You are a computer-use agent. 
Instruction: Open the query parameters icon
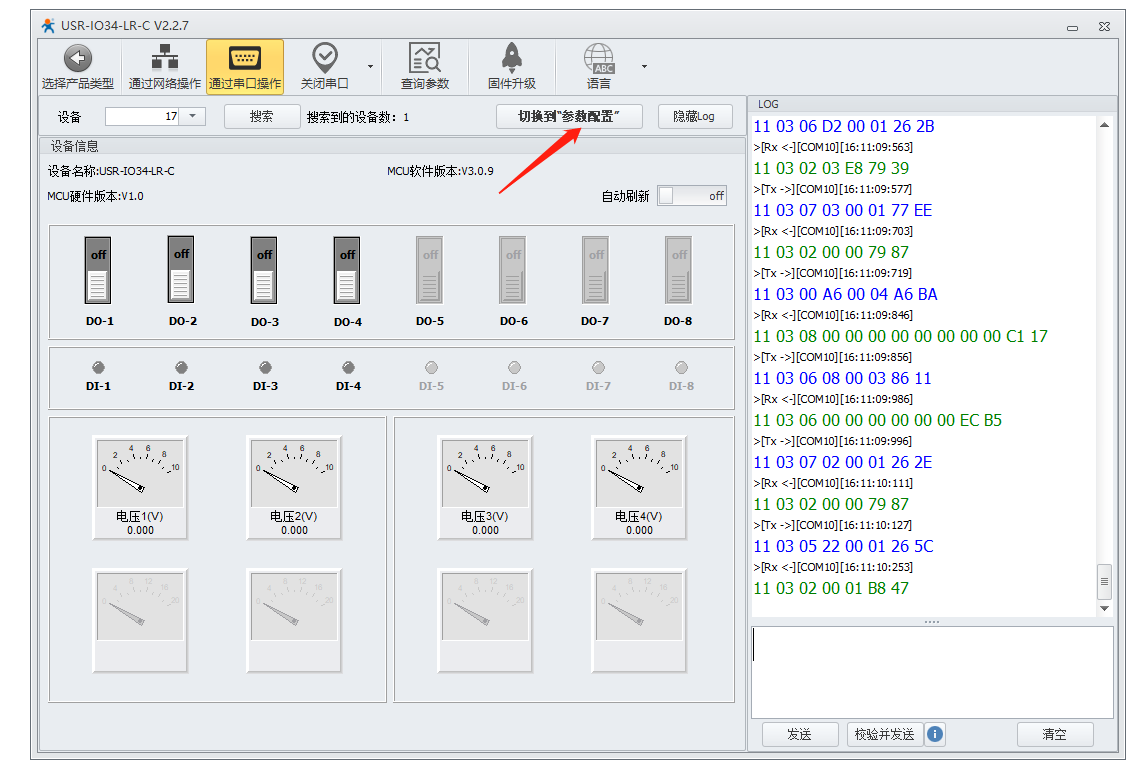click(x=425, y=58)
